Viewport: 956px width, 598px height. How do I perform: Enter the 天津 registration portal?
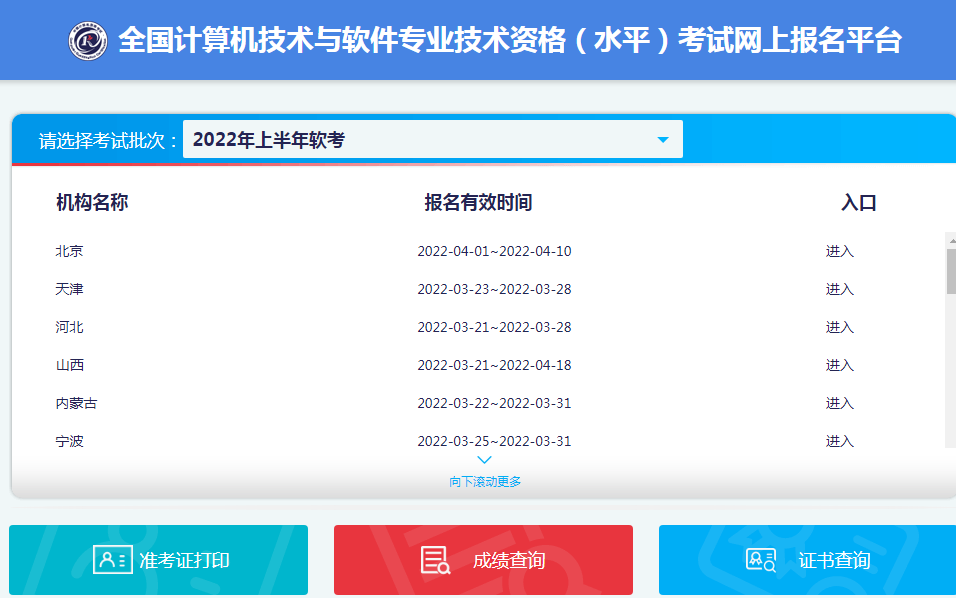pos(839,289)
